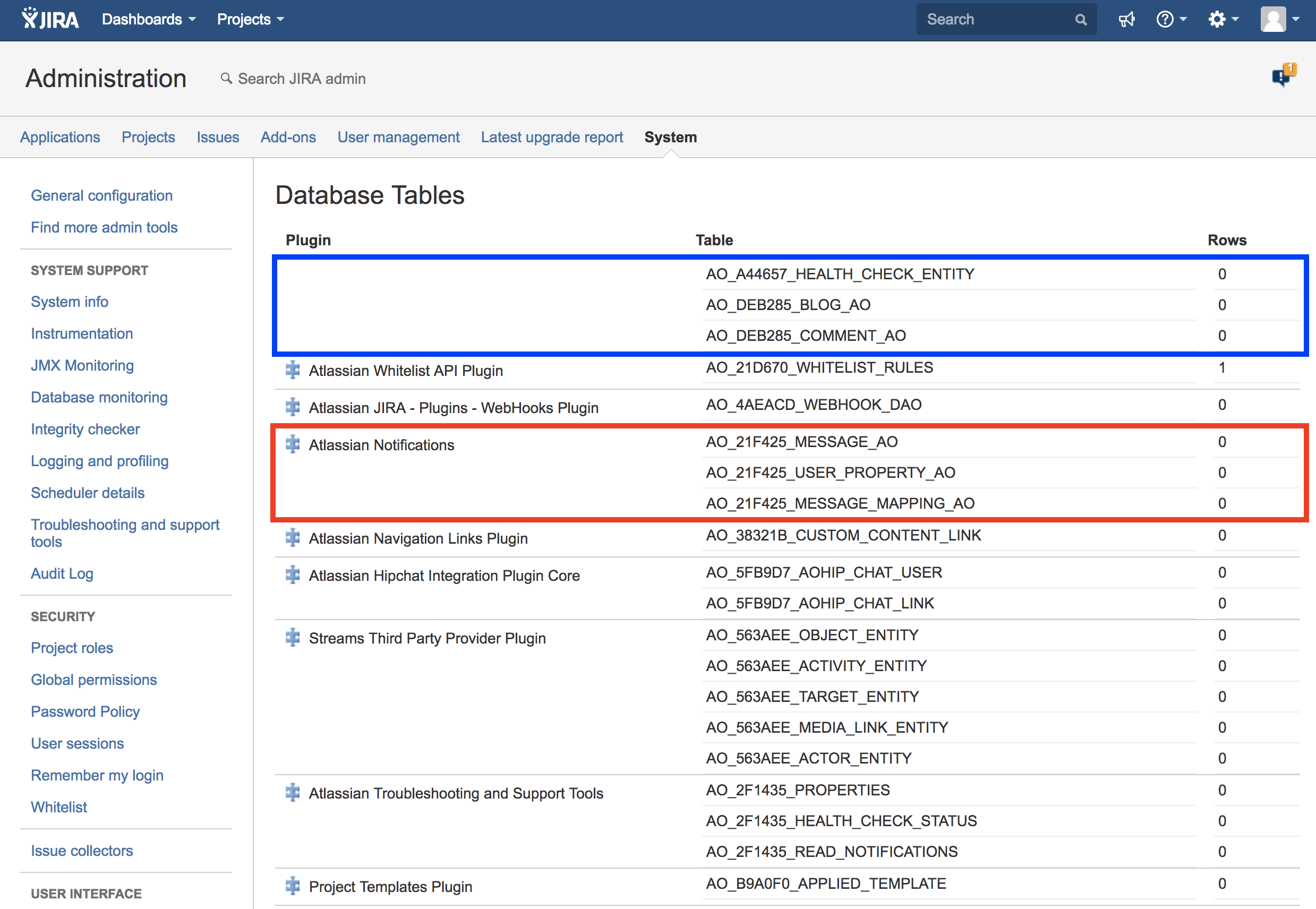Viewport: 1316px width, 909px height.
Task: Click the search magnifier icon in header
Action: tap(1080, 20)
